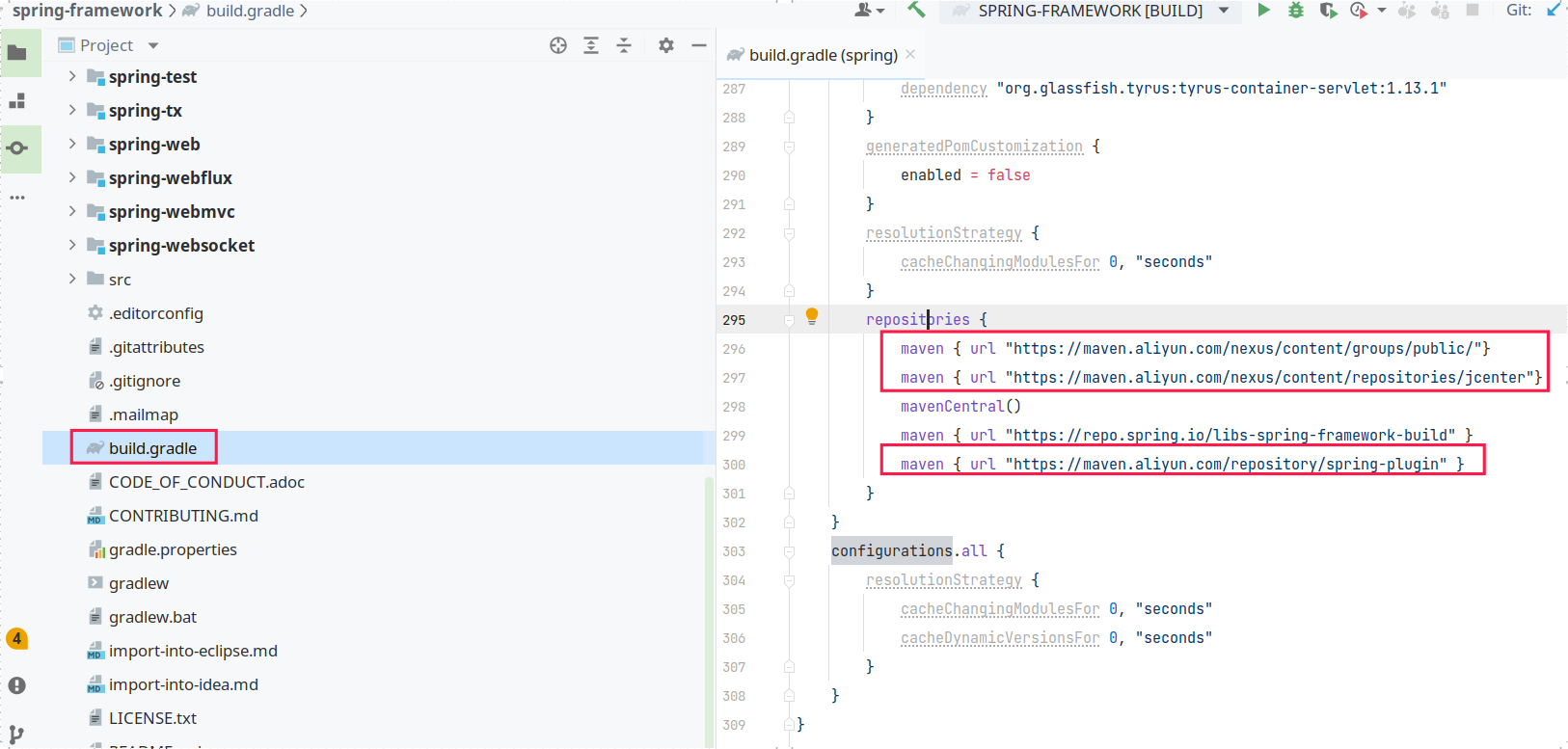1568x749 pixels.
Task: Collapse the resolutionStrategy fold at line 304
Action: [789, 580]
